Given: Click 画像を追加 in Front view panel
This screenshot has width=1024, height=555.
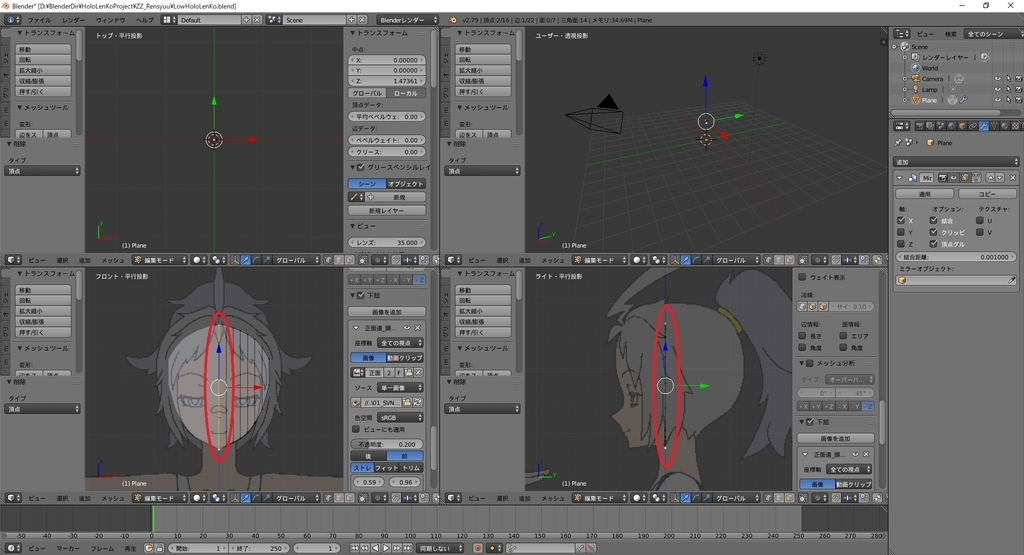Looking at the screenshot, I should coord(387,311).
